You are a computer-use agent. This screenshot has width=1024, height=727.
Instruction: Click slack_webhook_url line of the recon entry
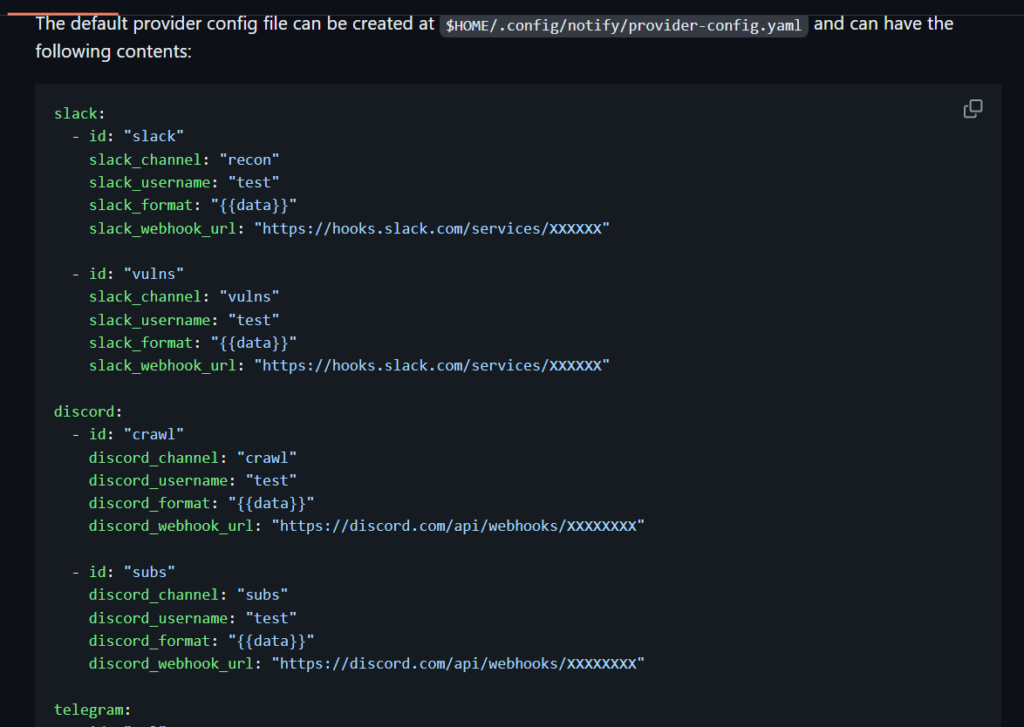pyautogui.click(x=349, y=229)
